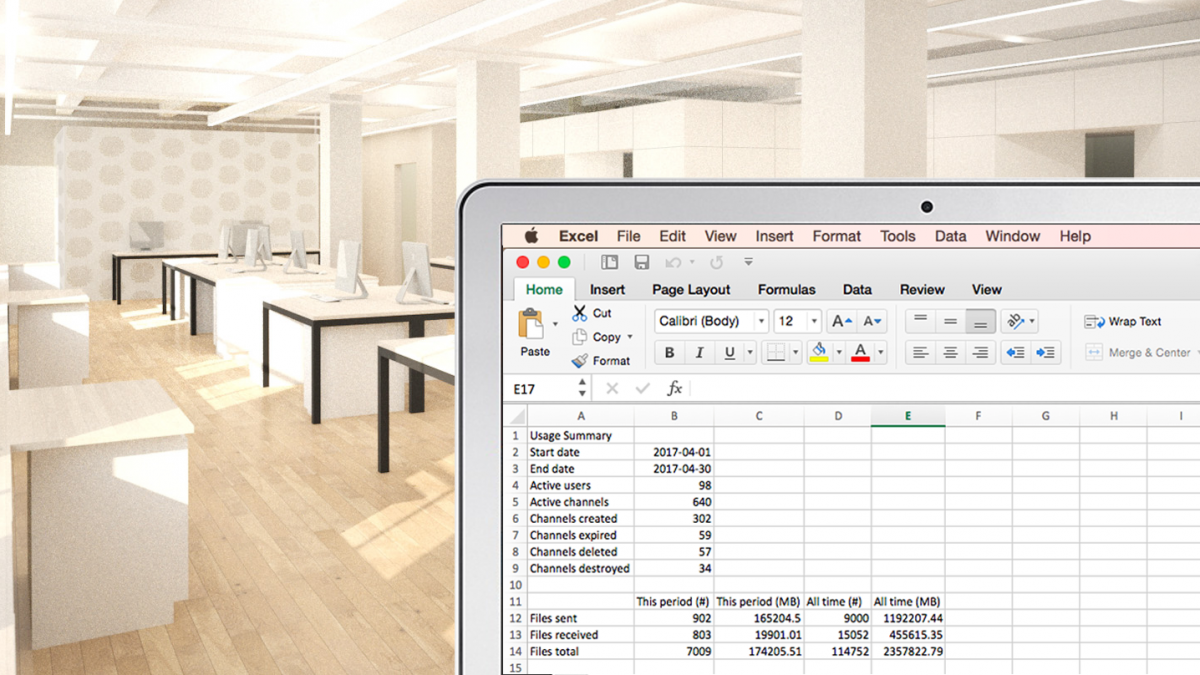Viewport: 1200px width, 675px height.
Task: Undo the last action
Action: pyautogui.click(x=673, y=263)
